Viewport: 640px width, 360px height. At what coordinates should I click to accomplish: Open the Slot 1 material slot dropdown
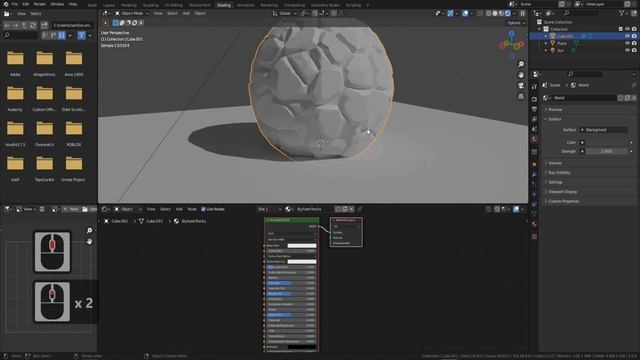pos(269,209)
